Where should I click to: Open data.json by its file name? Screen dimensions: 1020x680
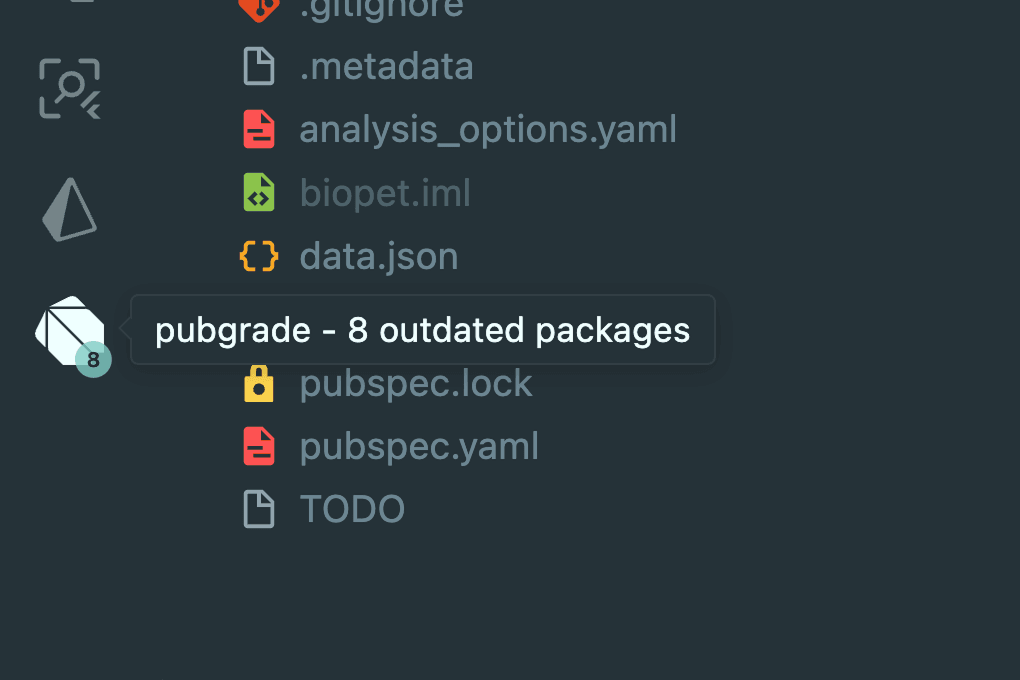click(379, 257)
